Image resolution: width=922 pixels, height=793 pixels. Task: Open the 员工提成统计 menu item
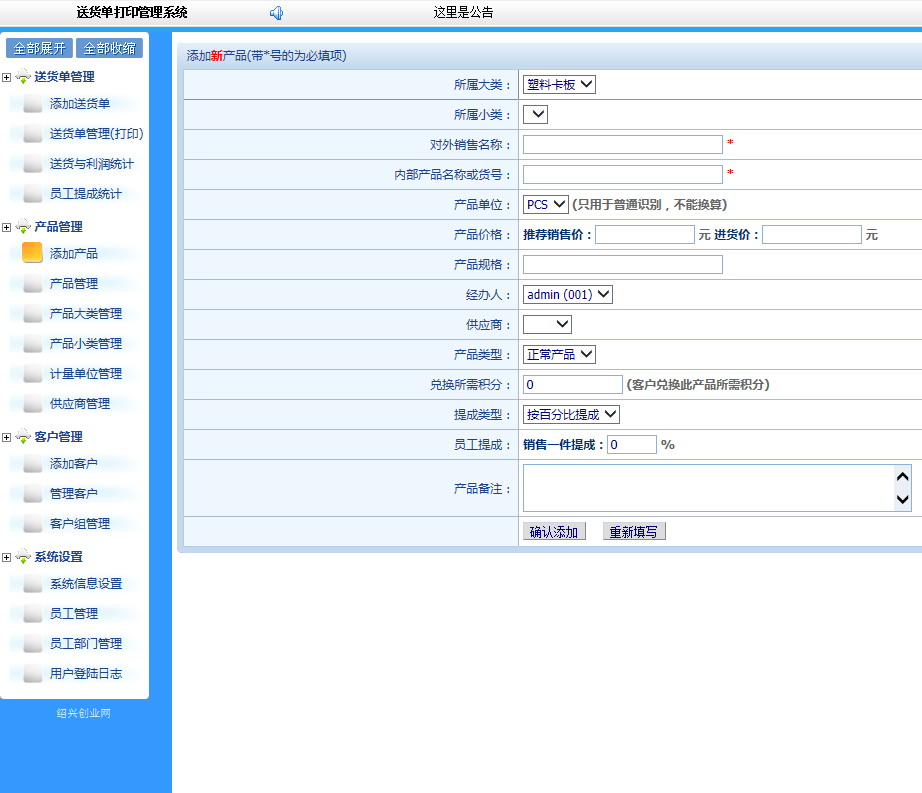tap(86, 193)
